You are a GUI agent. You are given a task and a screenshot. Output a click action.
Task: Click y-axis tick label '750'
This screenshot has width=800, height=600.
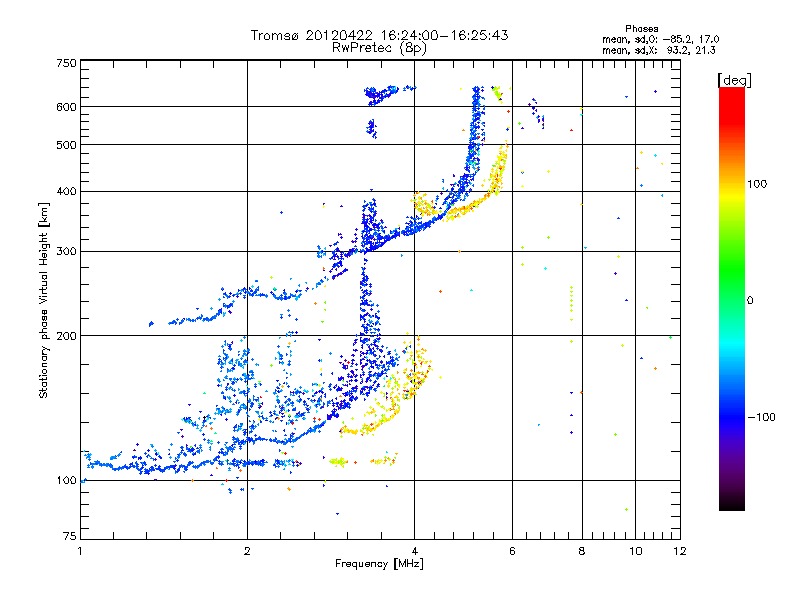pyautogui.click(x=66, y=63)
